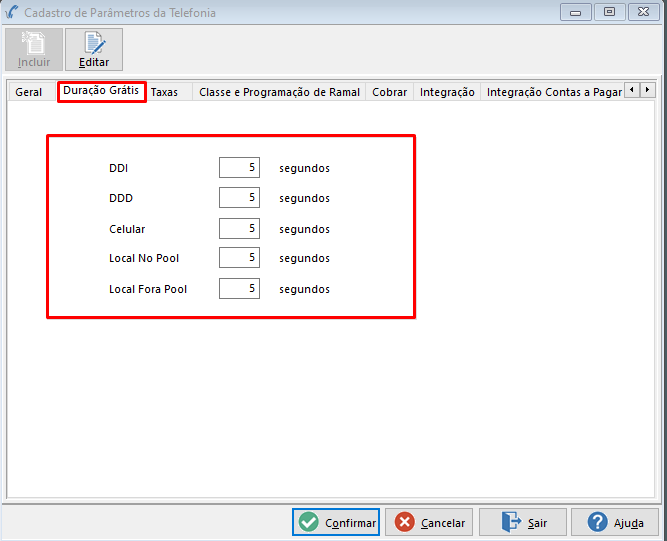Click the Cancelar button
Viewport: 667px width, 541px height.
[x=429, y=522]
